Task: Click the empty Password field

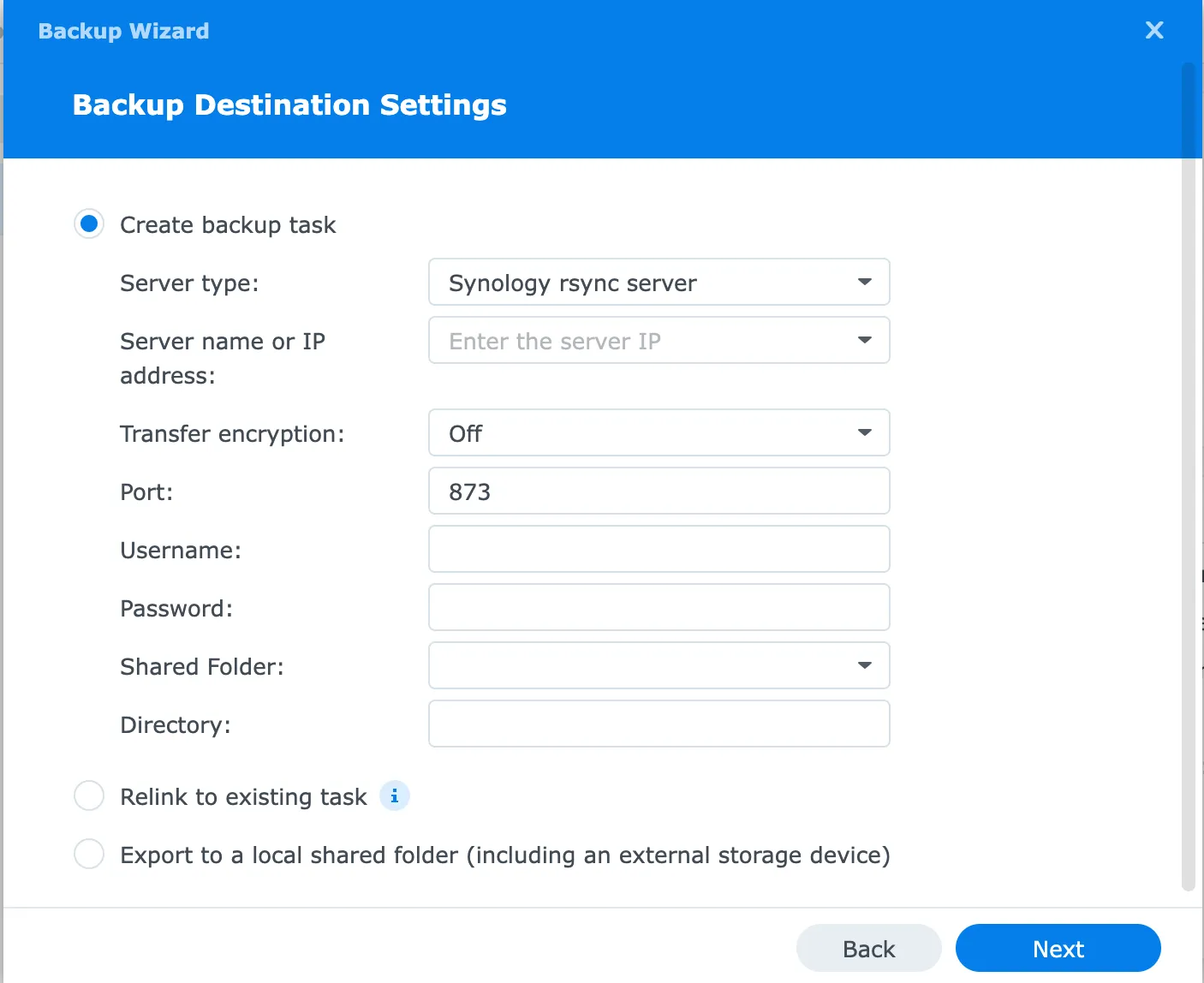Action: pos(659,607)
